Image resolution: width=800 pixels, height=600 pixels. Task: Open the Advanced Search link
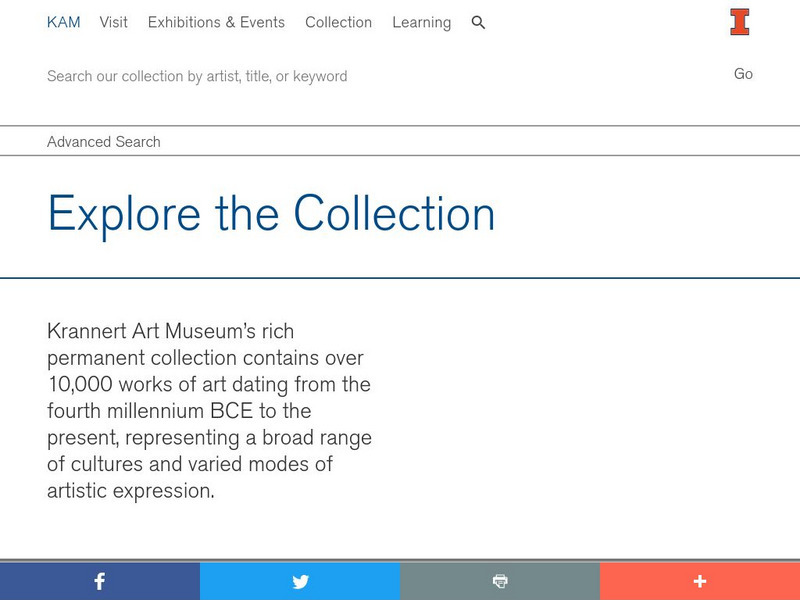(x=104, y=142)
